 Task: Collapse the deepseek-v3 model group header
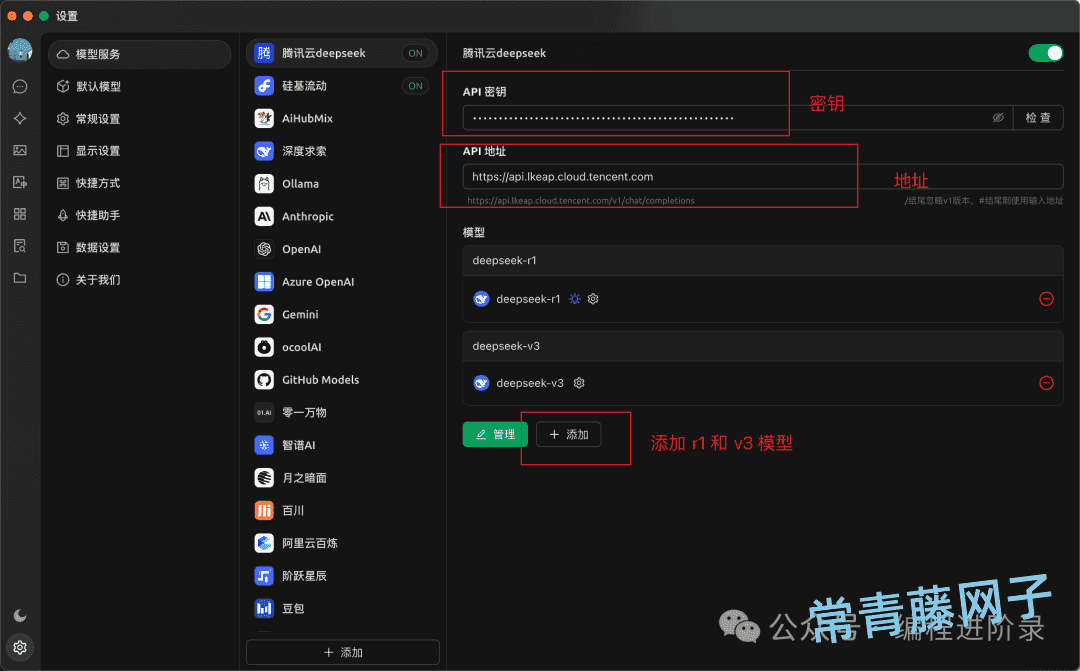[762, 346]
